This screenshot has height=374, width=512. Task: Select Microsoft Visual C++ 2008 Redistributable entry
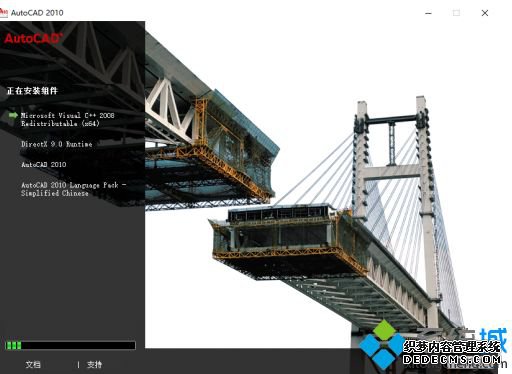click(x=68, y=119)
